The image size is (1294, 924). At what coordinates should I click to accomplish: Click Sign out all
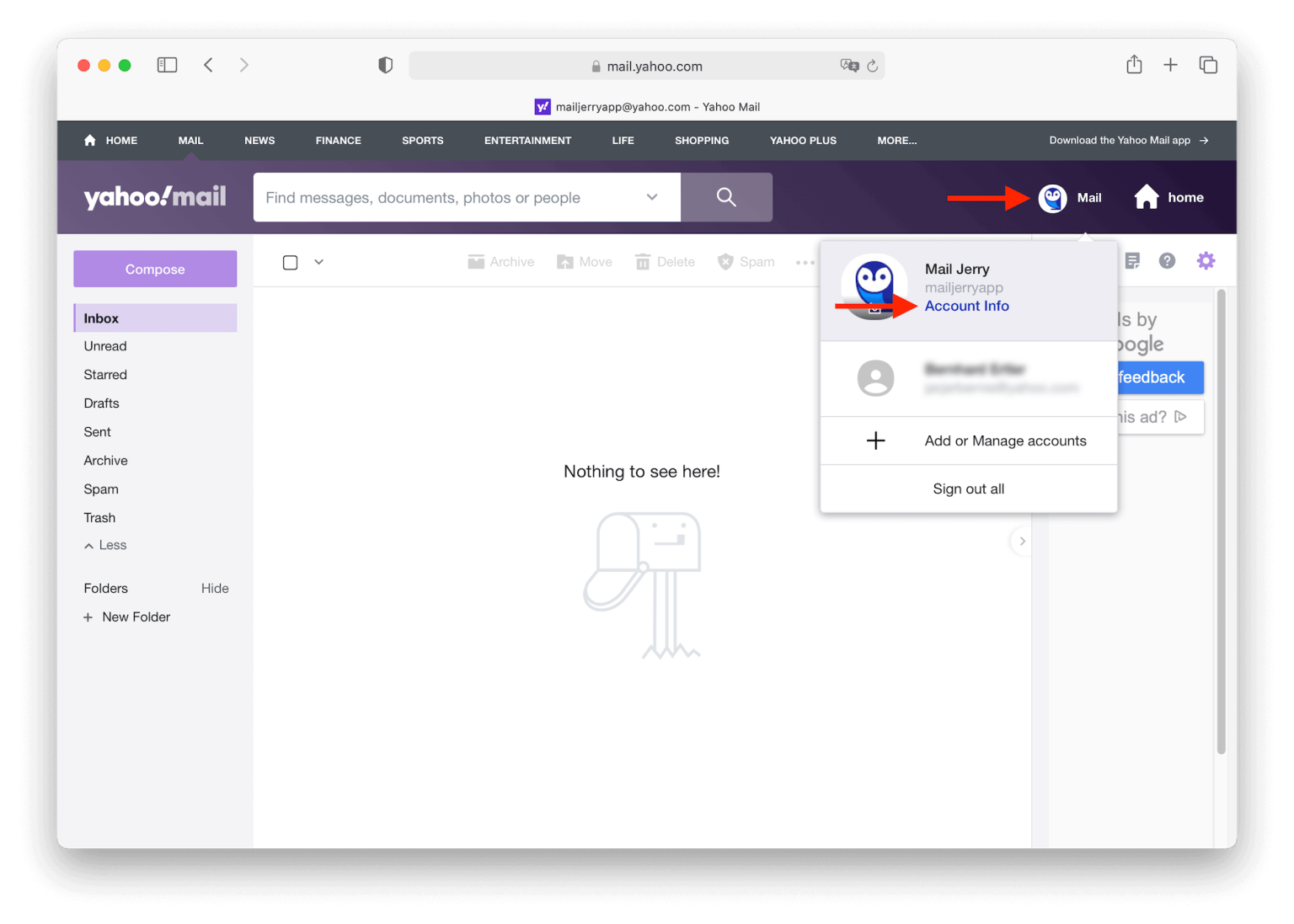tap(969, 489)
